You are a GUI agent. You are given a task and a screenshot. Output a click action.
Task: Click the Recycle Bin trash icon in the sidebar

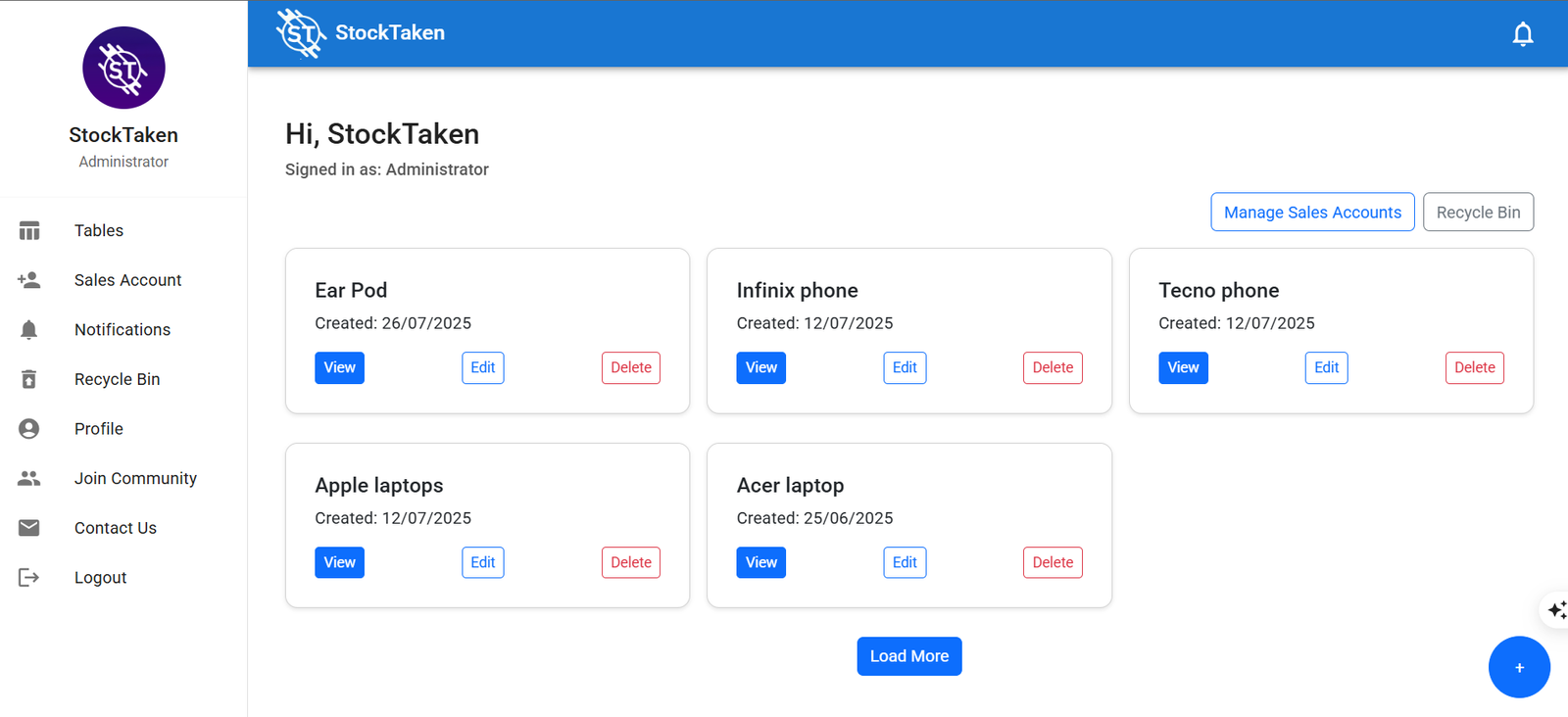coord(29,379)
